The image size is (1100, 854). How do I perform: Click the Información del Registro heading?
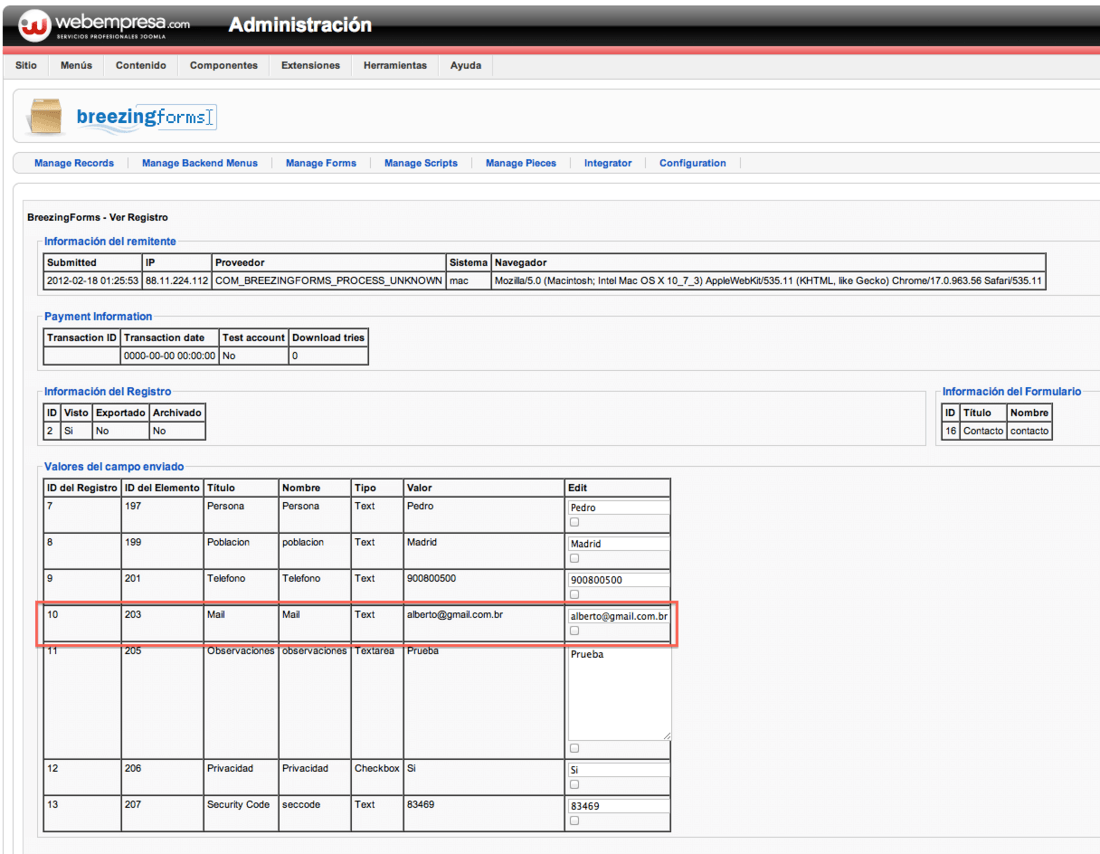pos(107,392)
